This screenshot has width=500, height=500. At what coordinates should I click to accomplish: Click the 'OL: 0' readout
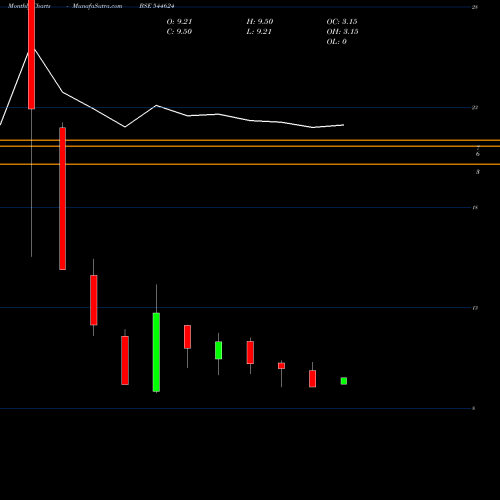[x=336, y=42]
